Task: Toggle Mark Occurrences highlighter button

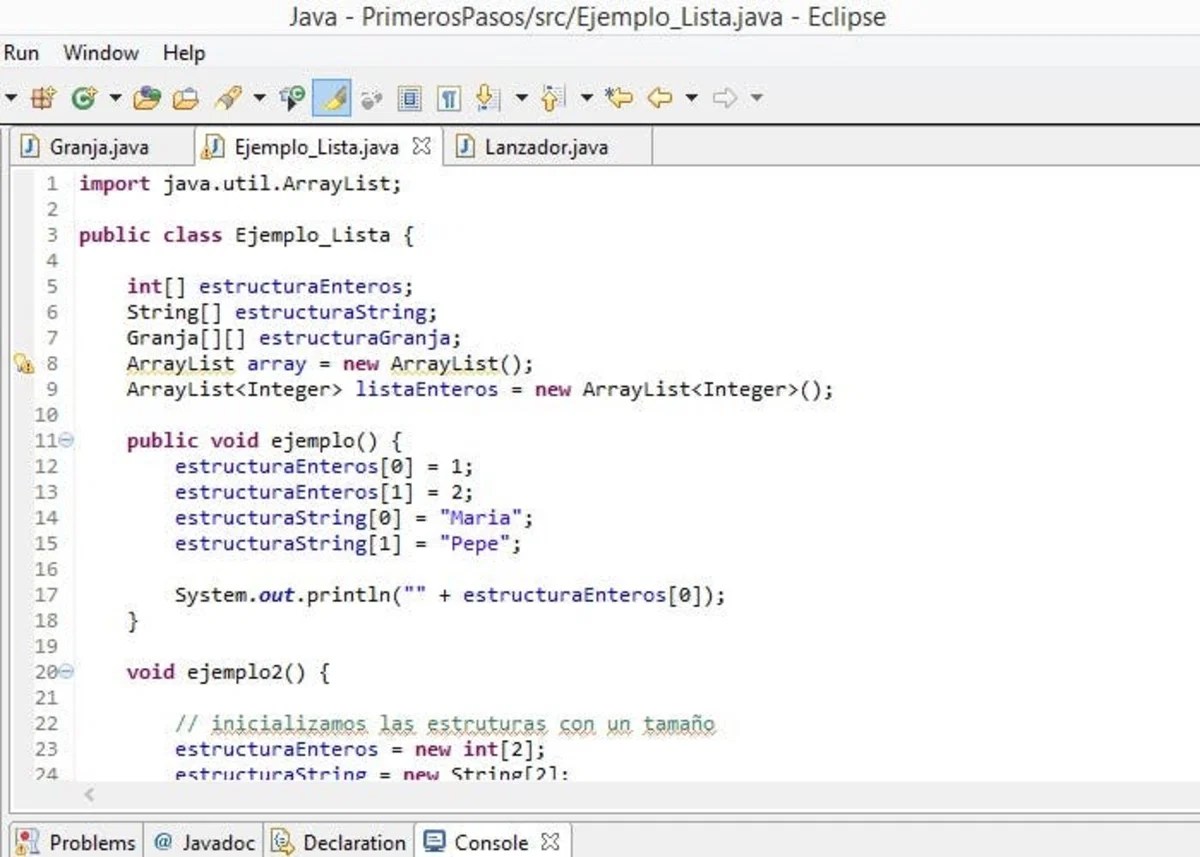Action: tap(332, 98)
